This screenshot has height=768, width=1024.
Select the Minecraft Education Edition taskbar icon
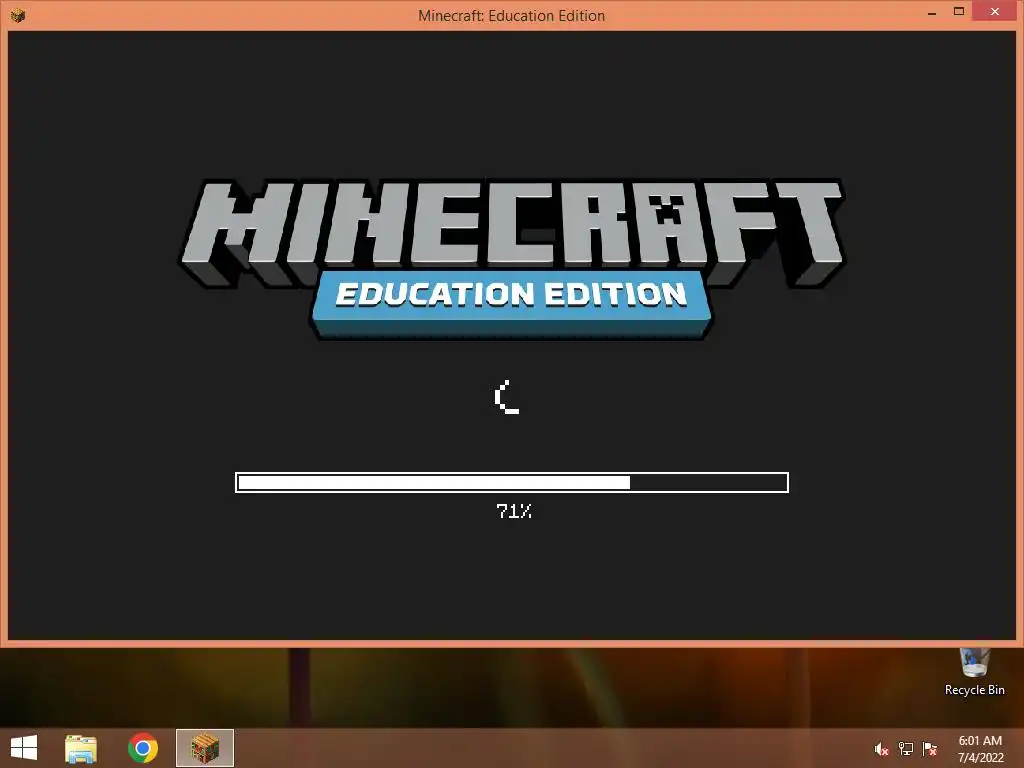coord(205,748)
